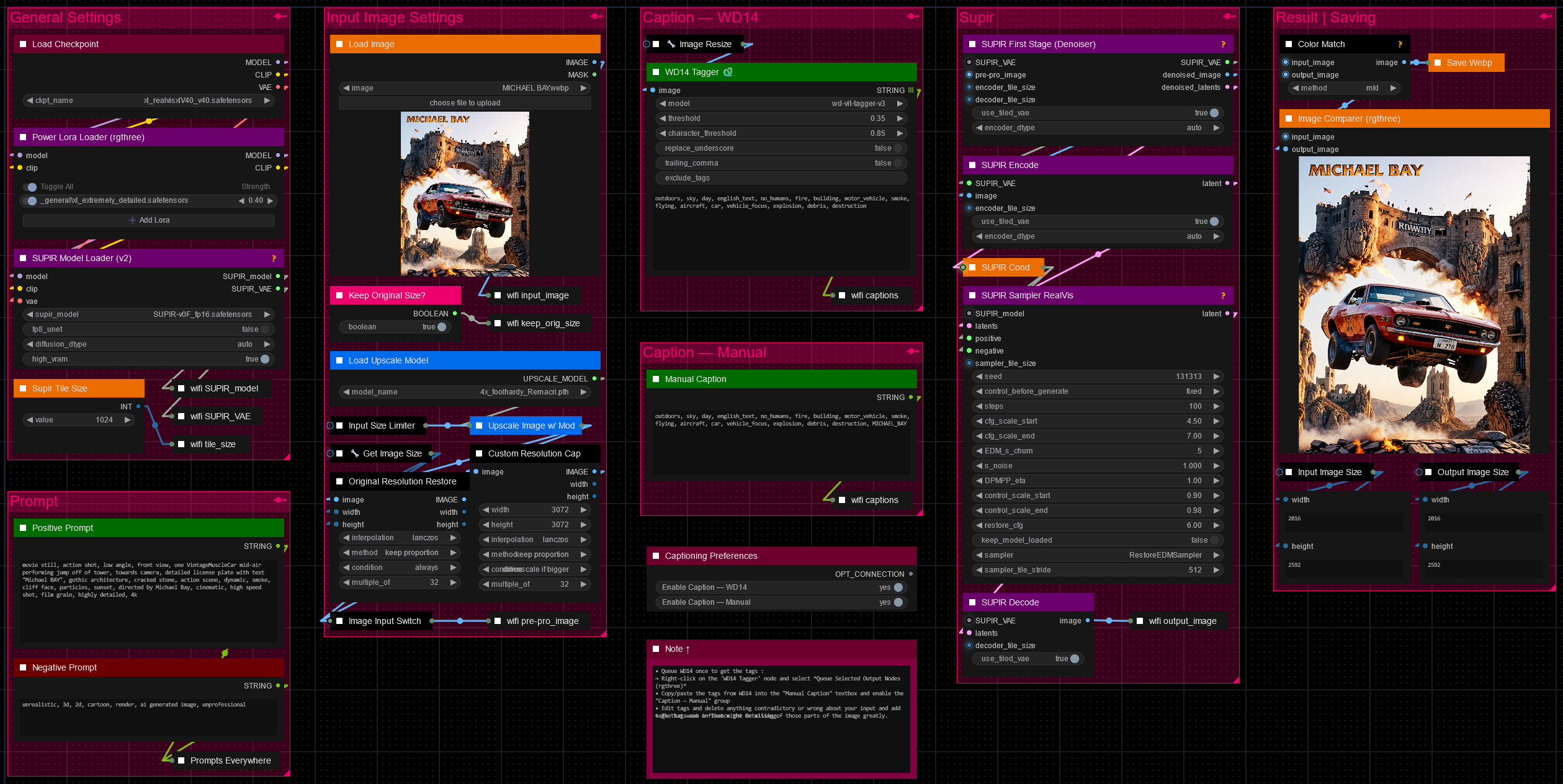Click the Caption — Manual group pin icon
The height and width of the screenshot is (784, 1563).
point(912,351)
